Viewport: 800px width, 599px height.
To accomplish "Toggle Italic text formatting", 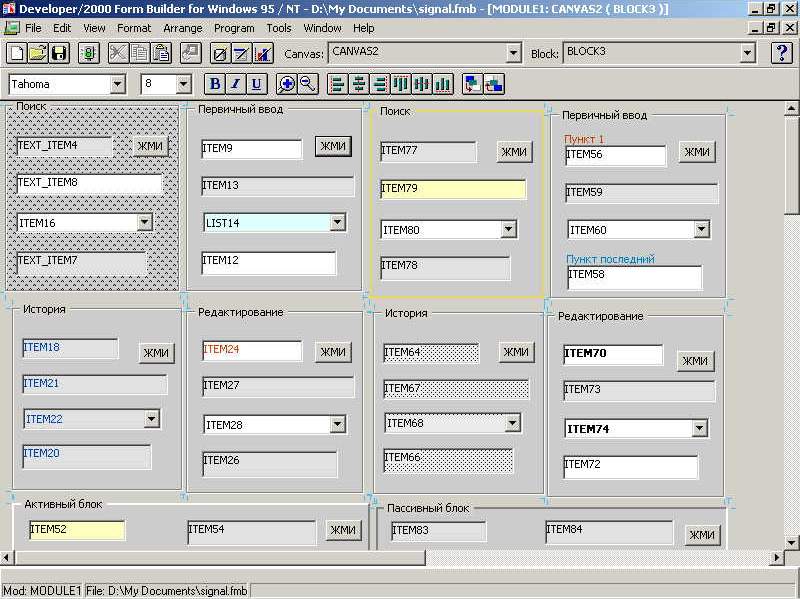I will (x=236, y=84).
